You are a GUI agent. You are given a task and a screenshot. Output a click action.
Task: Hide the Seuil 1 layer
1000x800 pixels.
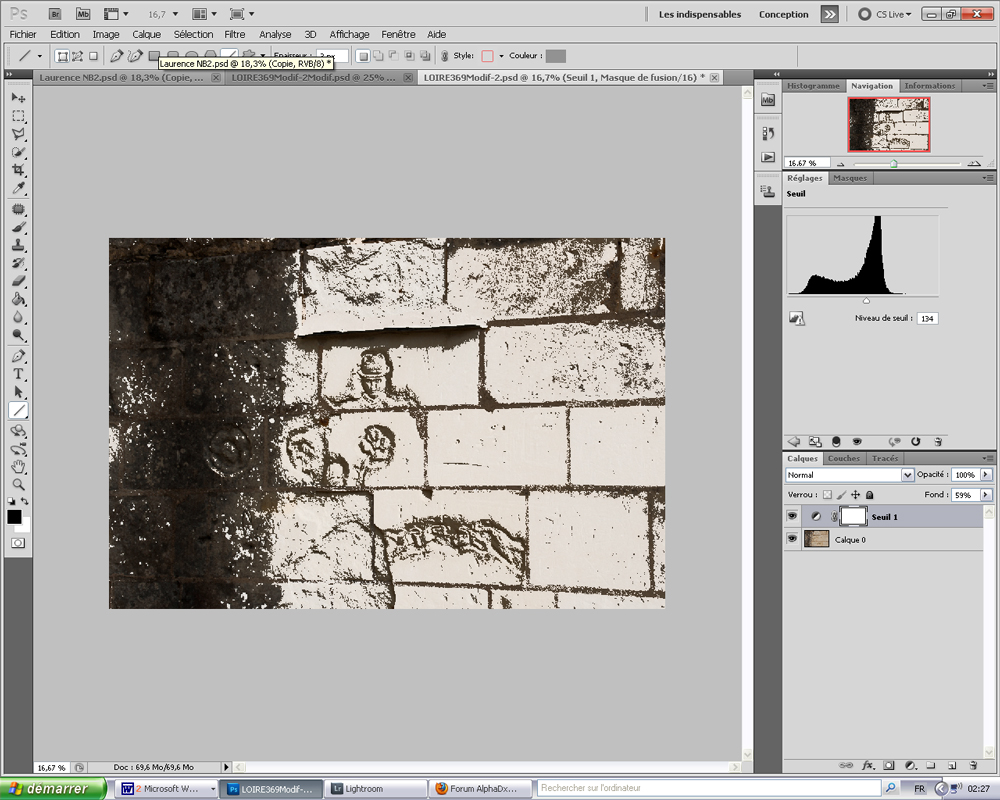(x=792, y=516)
